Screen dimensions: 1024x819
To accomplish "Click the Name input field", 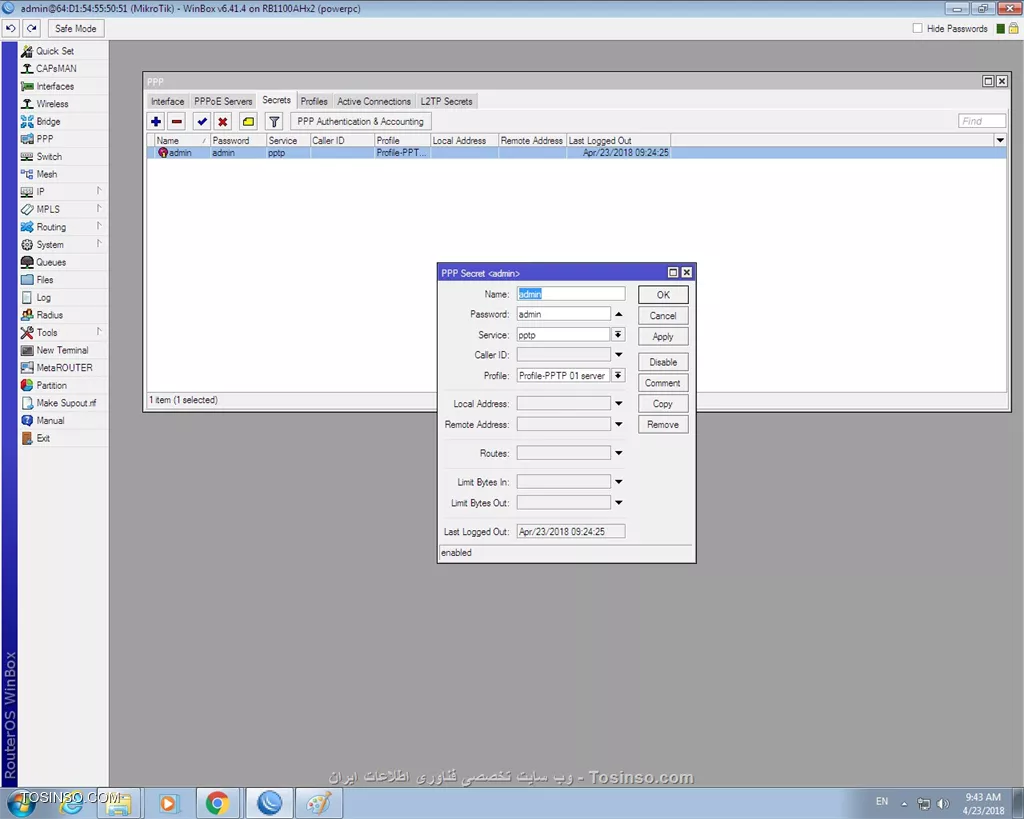I will click(x=571, y=294).
